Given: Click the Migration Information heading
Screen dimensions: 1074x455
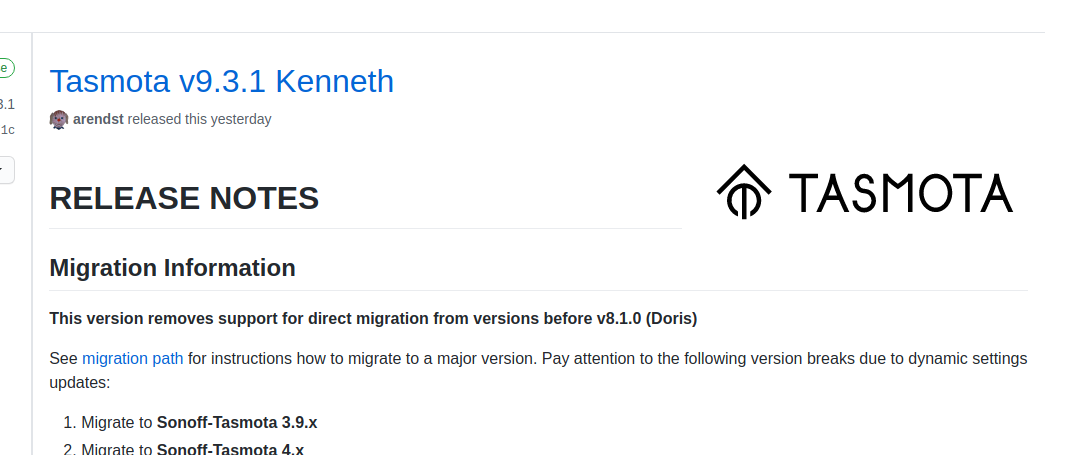Looking at the screenshot, I should (173, 267).
